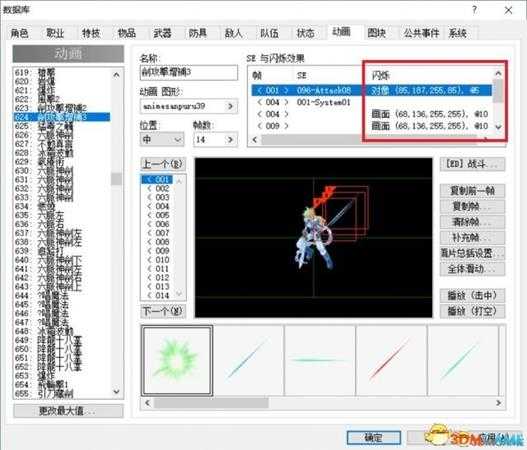
Task: Open the 队伍 tab
Action: point(269,33)
